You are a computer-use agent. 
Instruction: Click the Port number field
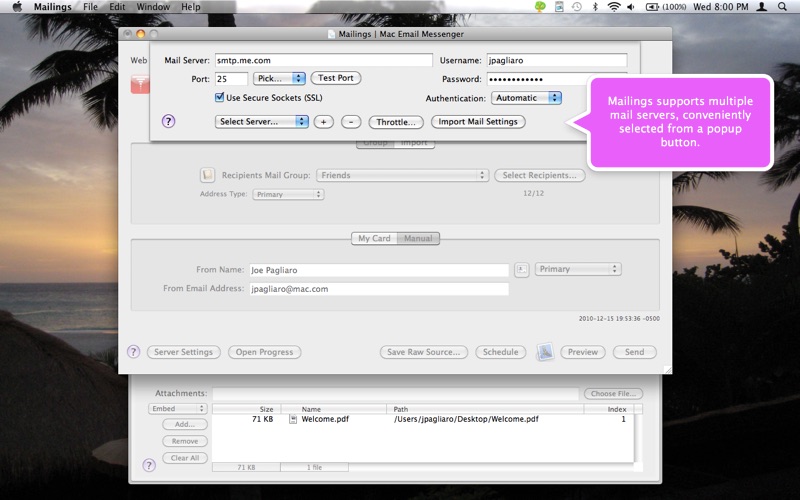[231, 79]
